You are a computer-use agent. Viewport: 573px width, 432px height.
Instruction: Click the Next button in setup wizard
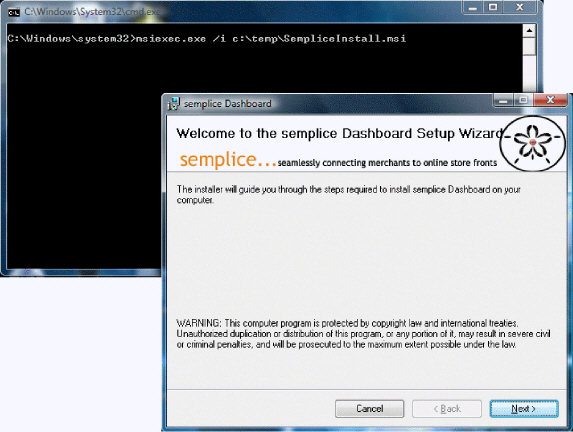tap(524, 409)
